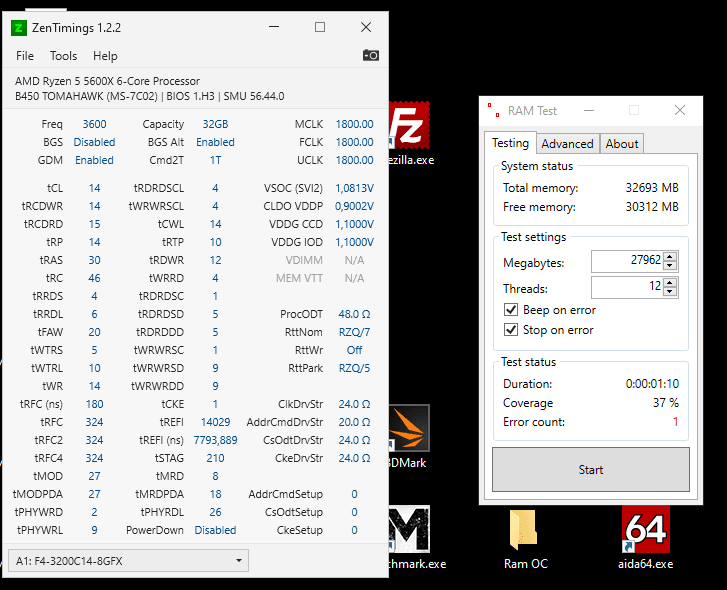Decrease Megabytes with the down stepper arrow
The width and height of the screenshot is (727, 590).
pos(670,266)
